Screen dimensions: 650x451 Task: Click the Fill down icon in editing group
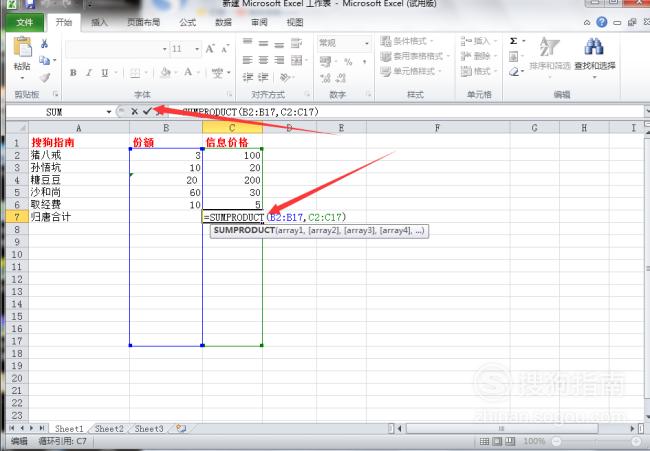[514, 56]
